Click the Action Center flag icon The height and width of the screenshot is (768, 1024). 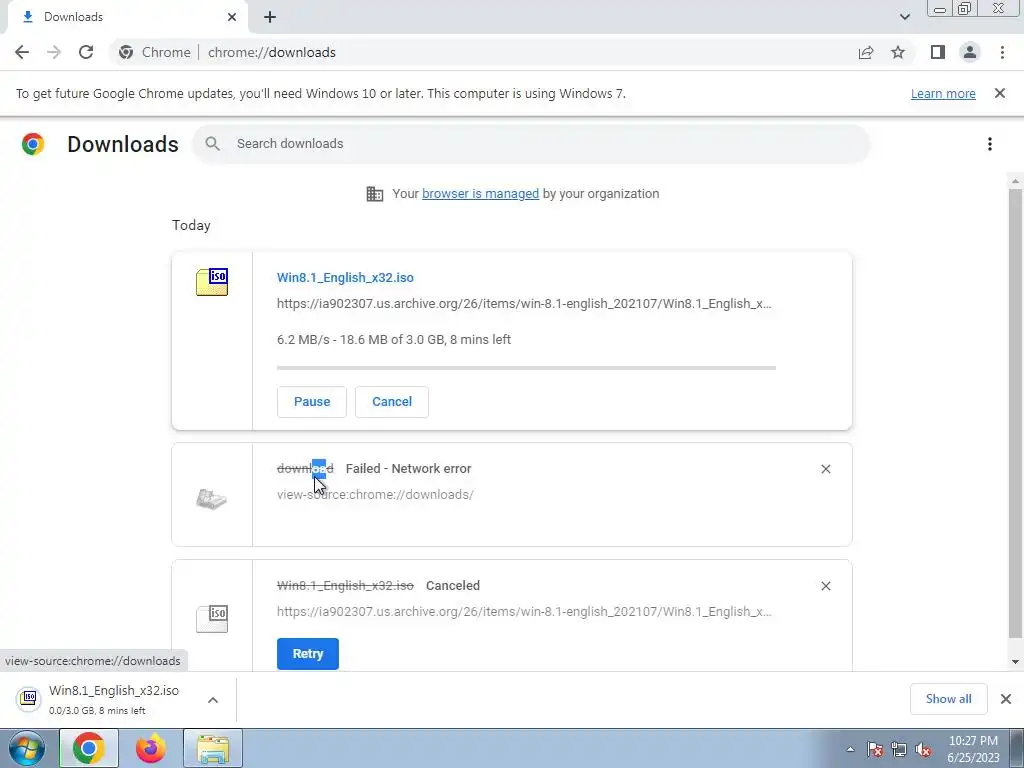click(875, 749)
